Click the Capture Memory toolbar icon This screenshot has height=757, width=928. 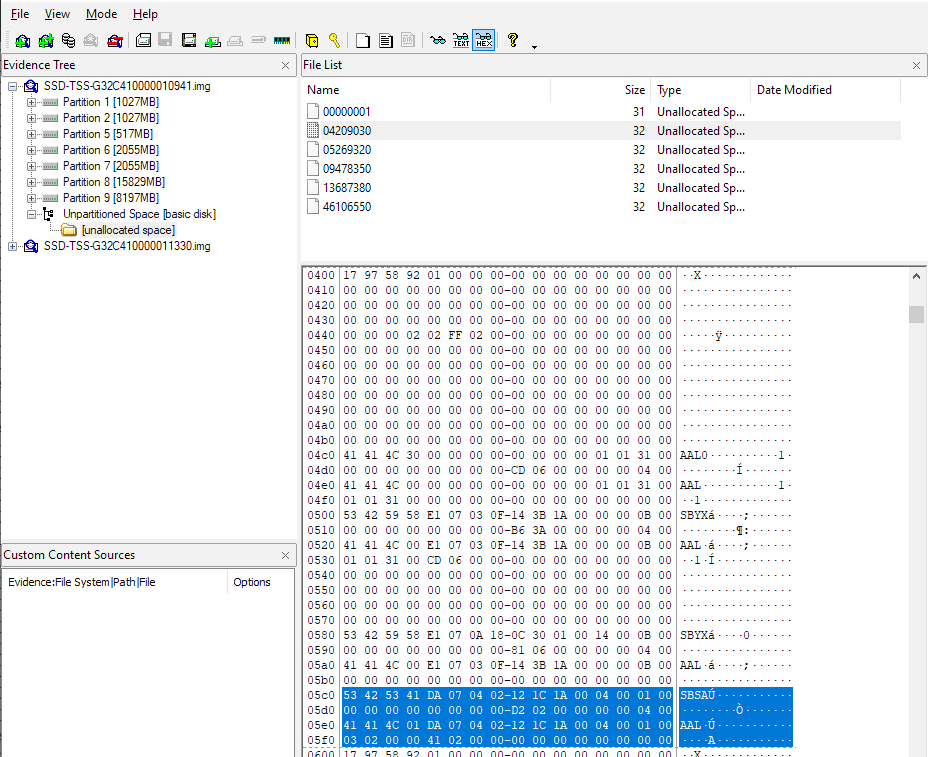pyautogui.click(x=281, y=41)
